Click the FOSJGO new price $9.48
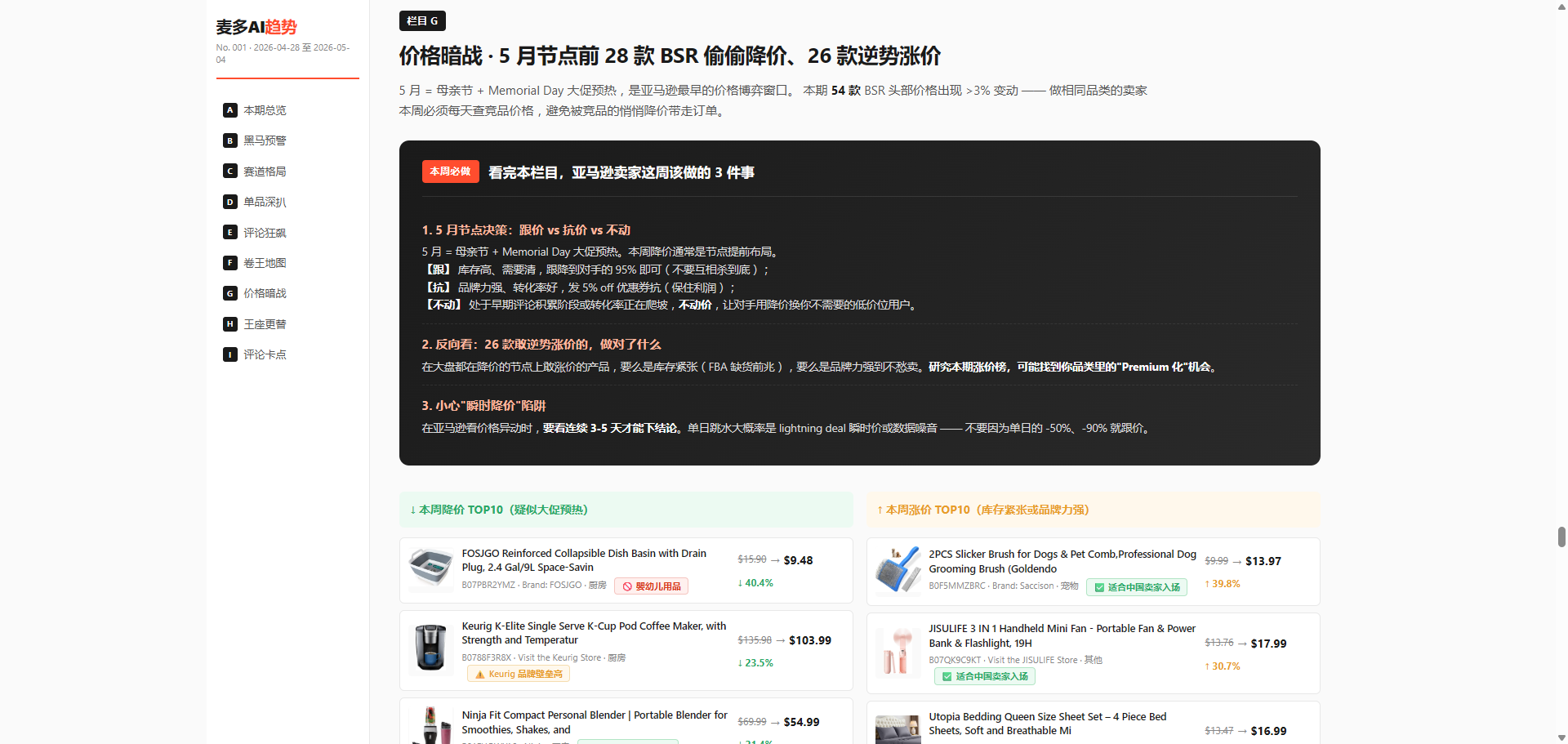Image resolution: width=1568 pixels, height=744 pixels. (x=798, y=560)
